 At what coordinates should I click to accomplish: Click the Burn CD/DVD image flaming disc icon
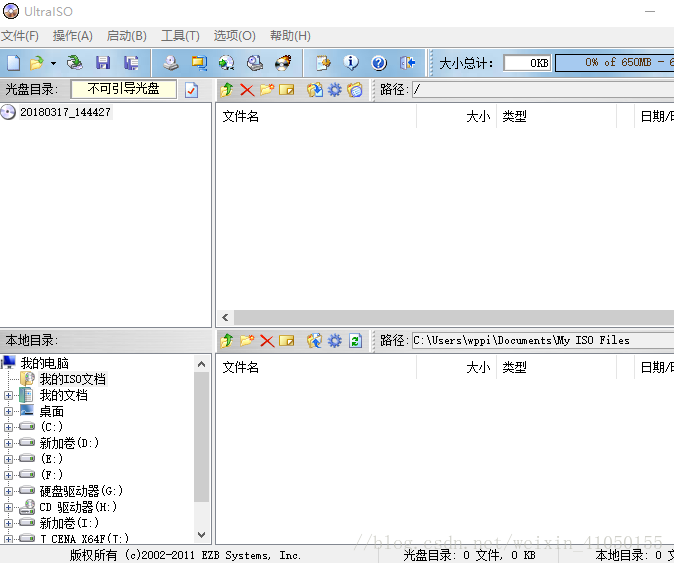point(283,63)
